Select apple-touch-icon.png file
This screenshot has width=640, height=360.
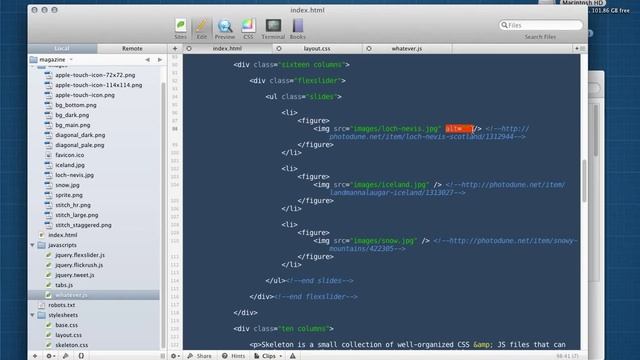coord(85,95)
